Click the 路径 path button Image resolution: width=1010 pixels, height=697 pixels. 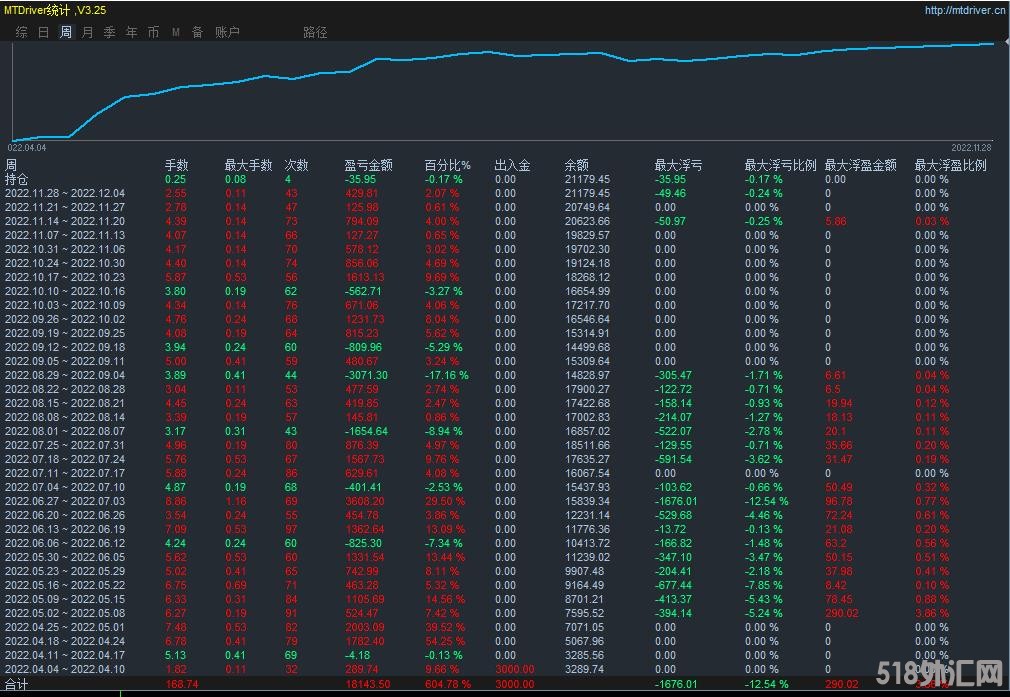pos(315,32)
